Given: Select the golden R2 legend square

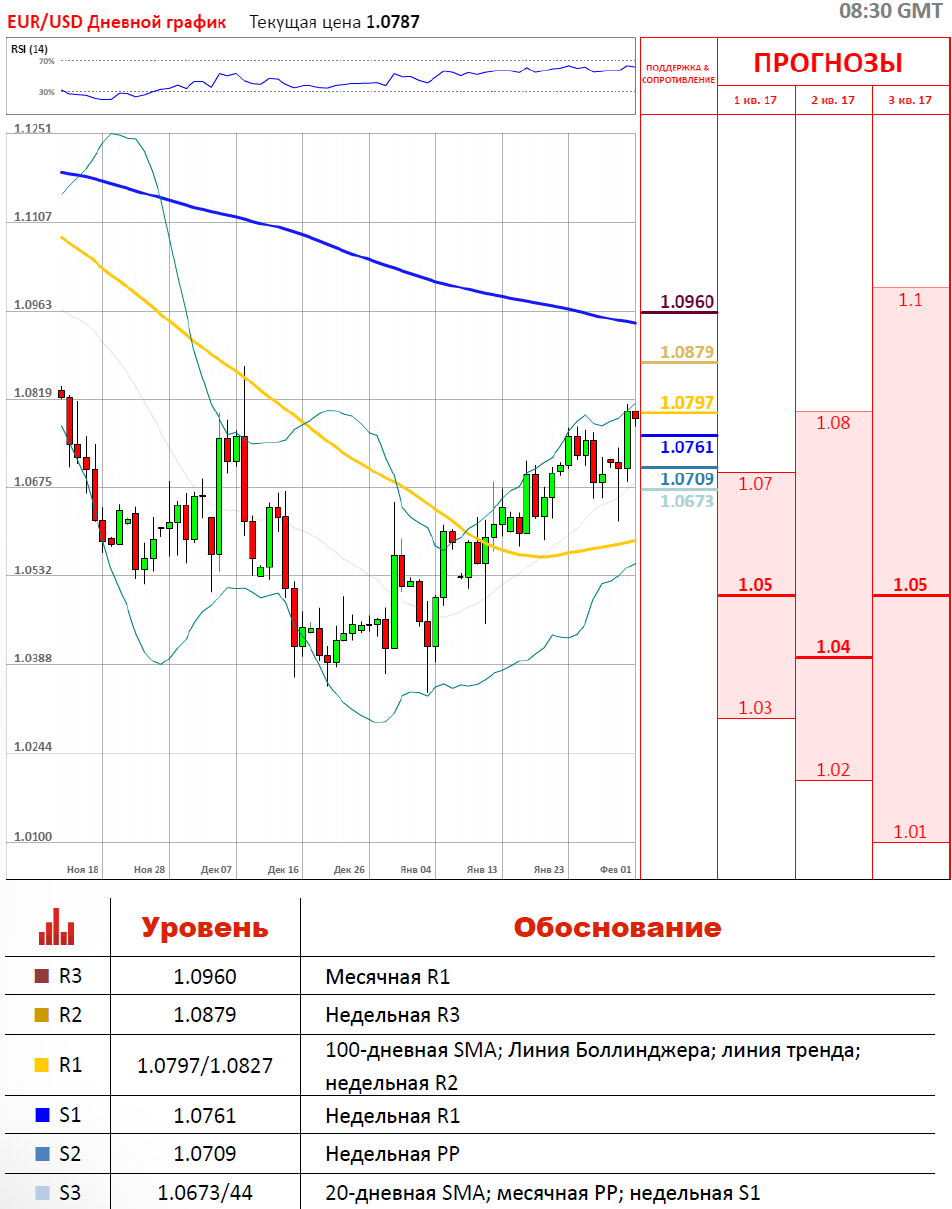Looking at the screenshot, I should point(41,1015).
